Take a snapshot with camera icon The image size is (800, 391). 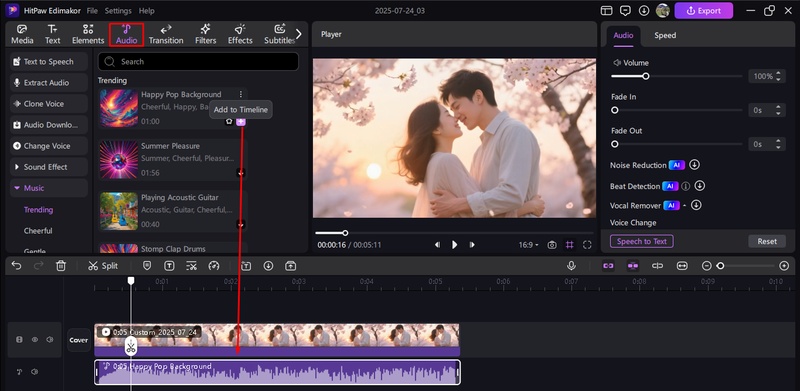point(552,245)
